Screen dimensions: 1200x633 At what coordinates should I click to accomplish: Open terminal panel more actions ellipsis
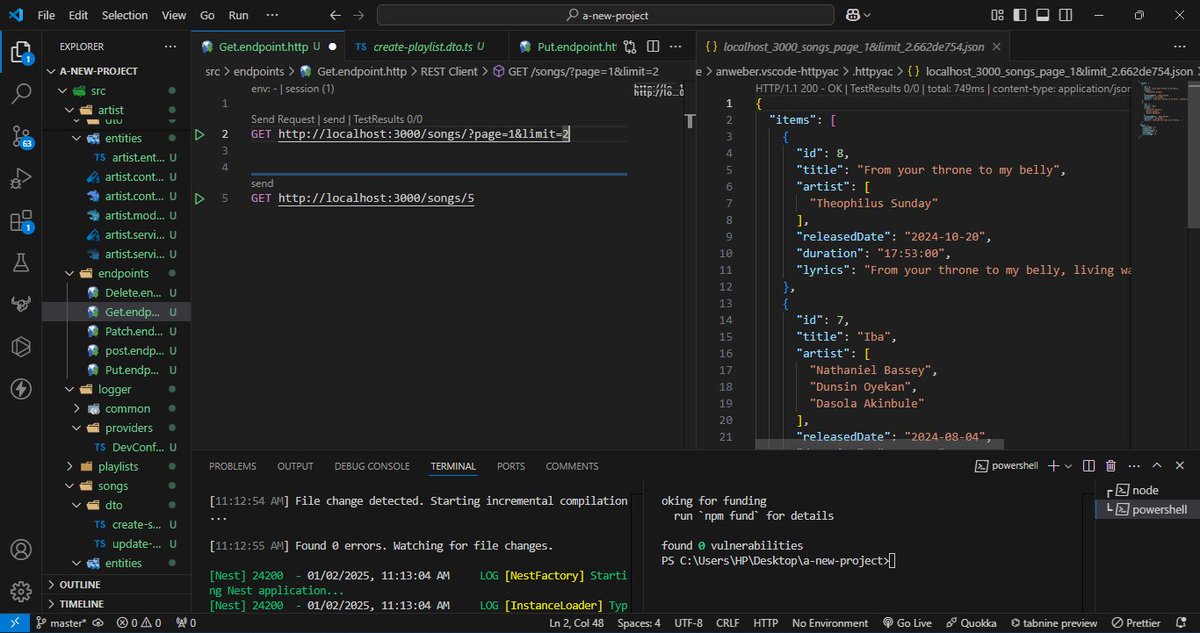[x=1133, y=466]
